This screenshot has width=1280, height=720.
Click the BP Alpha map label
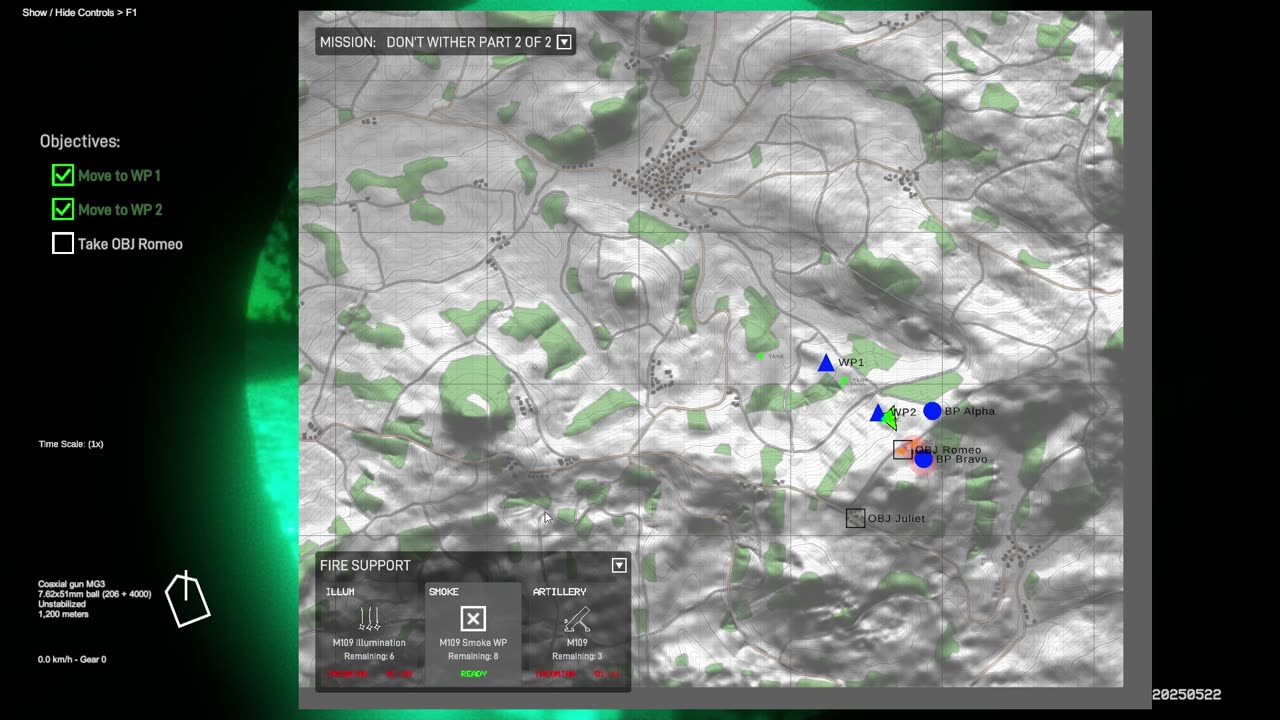(x=970, y=411)
